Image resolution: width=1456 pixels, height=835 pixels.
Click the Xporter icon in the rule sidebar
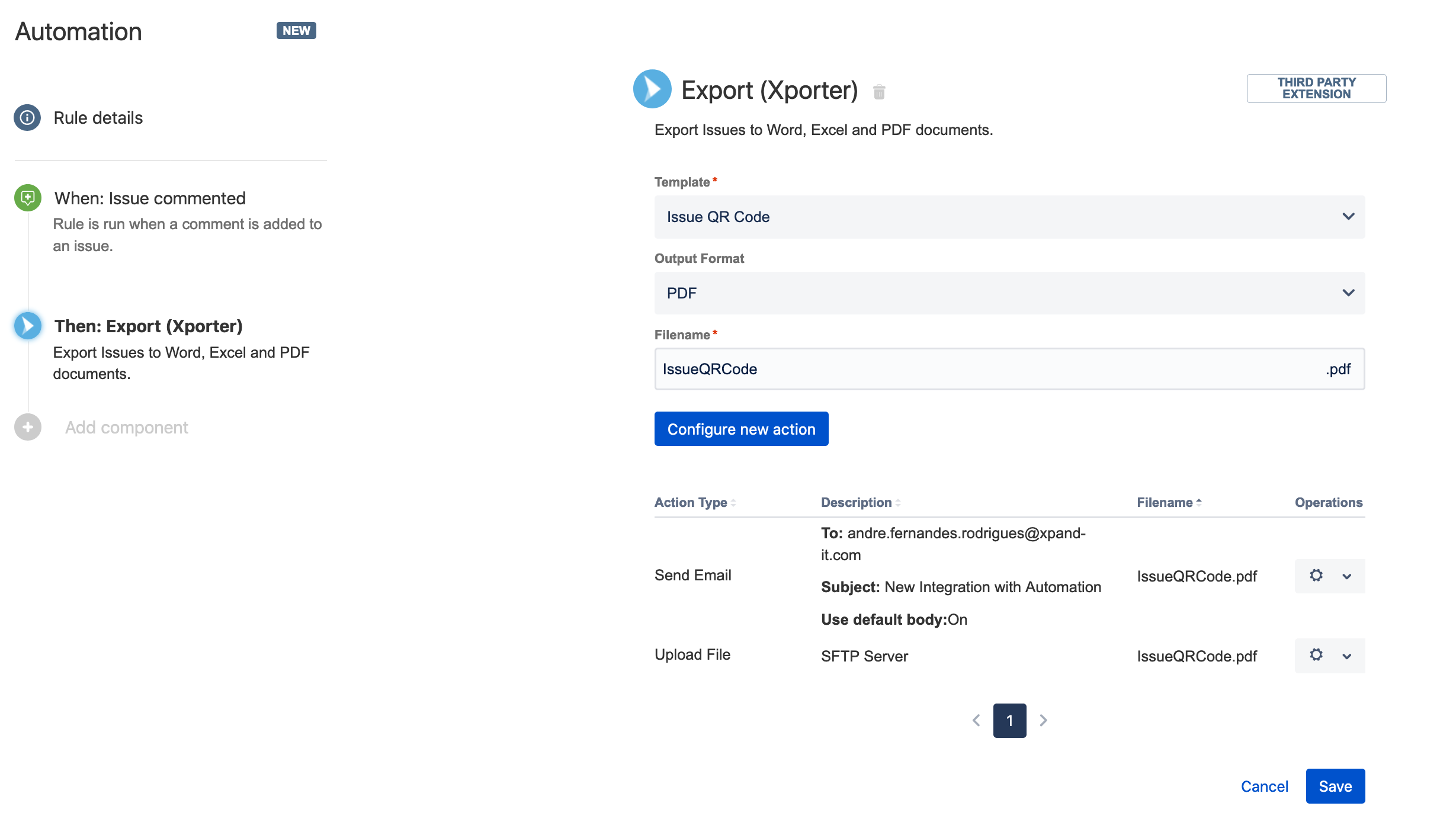pos(27,326)
